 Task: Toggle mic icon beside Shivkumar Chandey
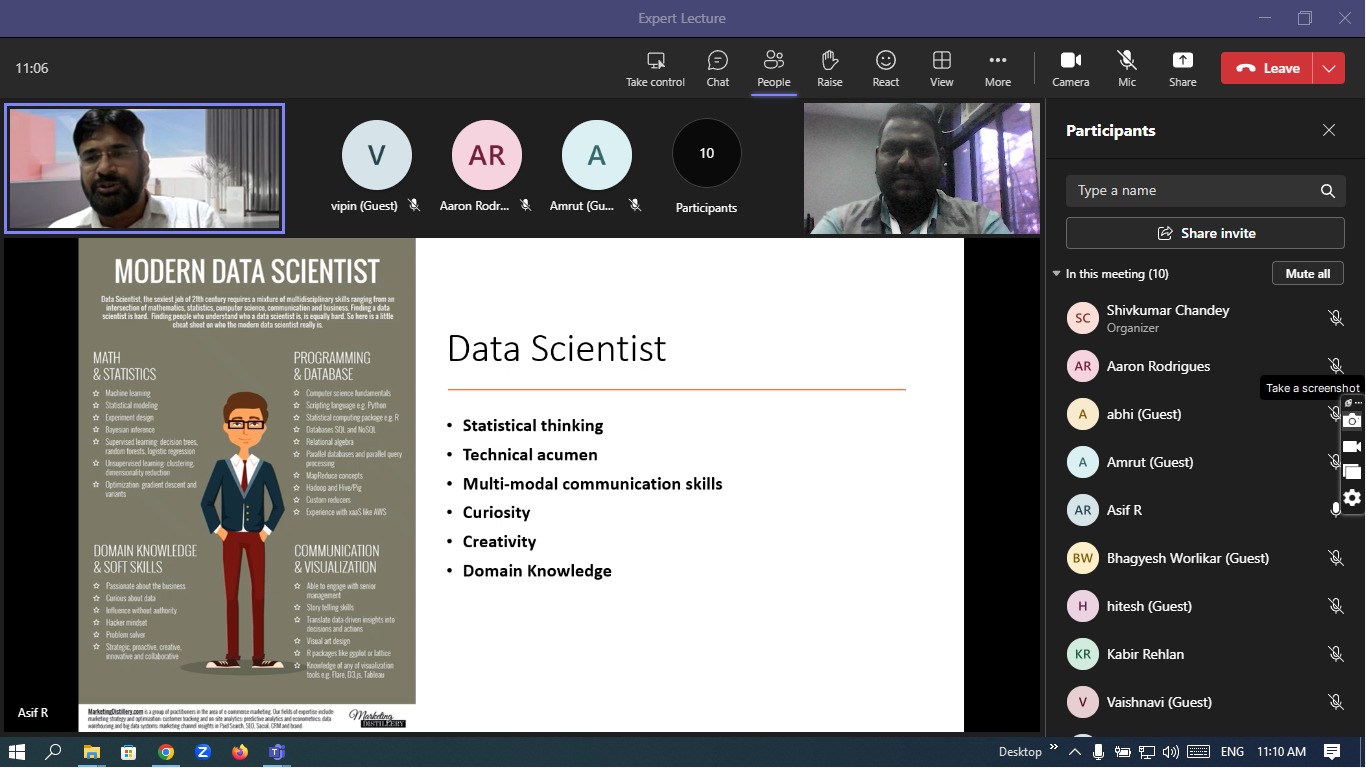[1335, 318]
